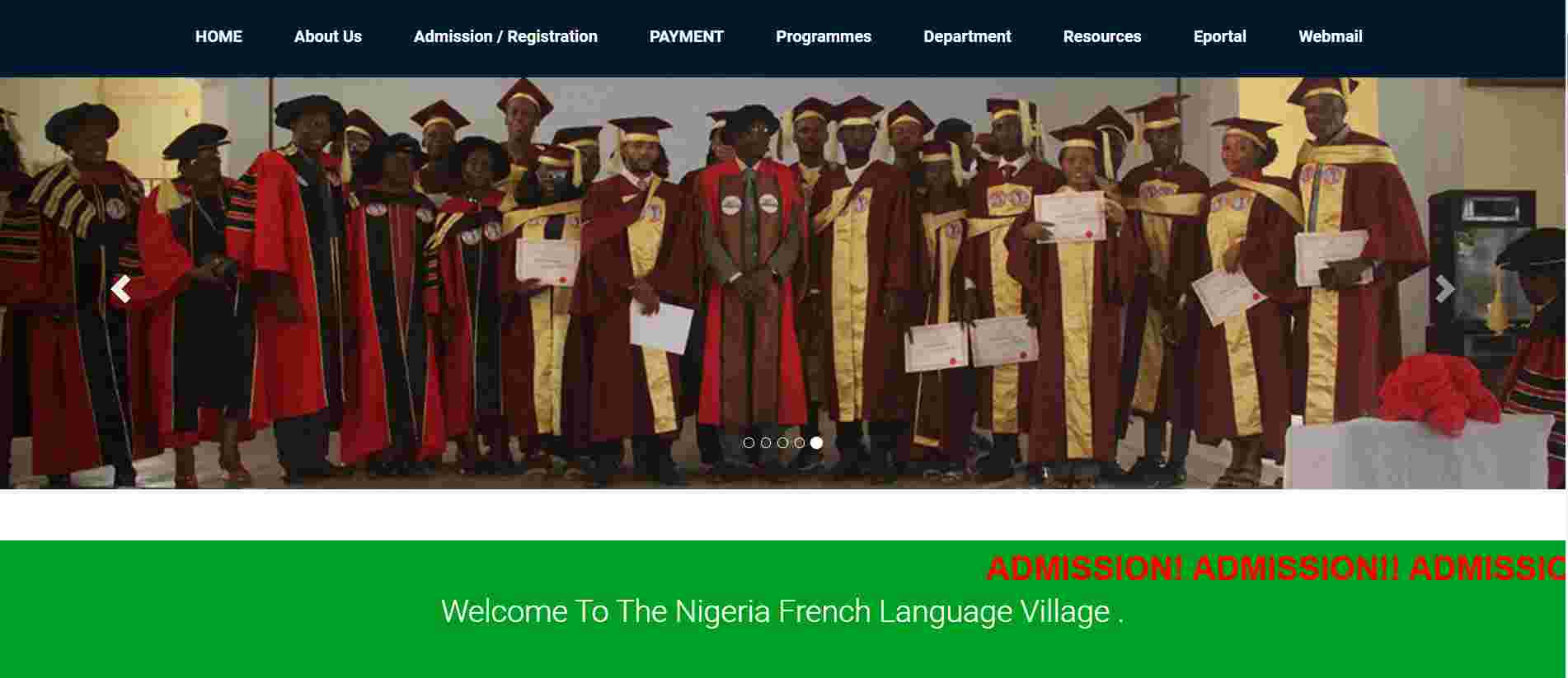The height and width of the screenshot is (678, 1568).
Task: Open the Resources menu
Action: (1102, 36)
